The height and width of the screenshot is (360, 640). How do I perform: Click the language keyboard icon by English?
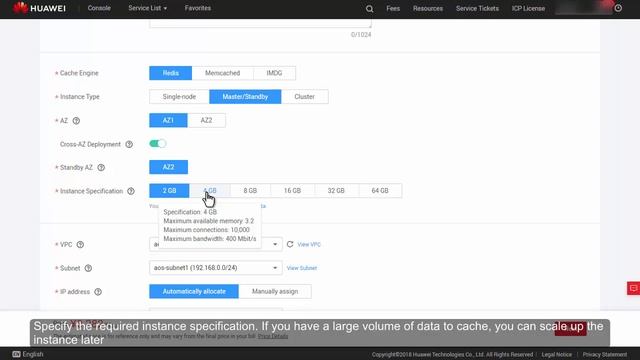(x=16, y=354)
